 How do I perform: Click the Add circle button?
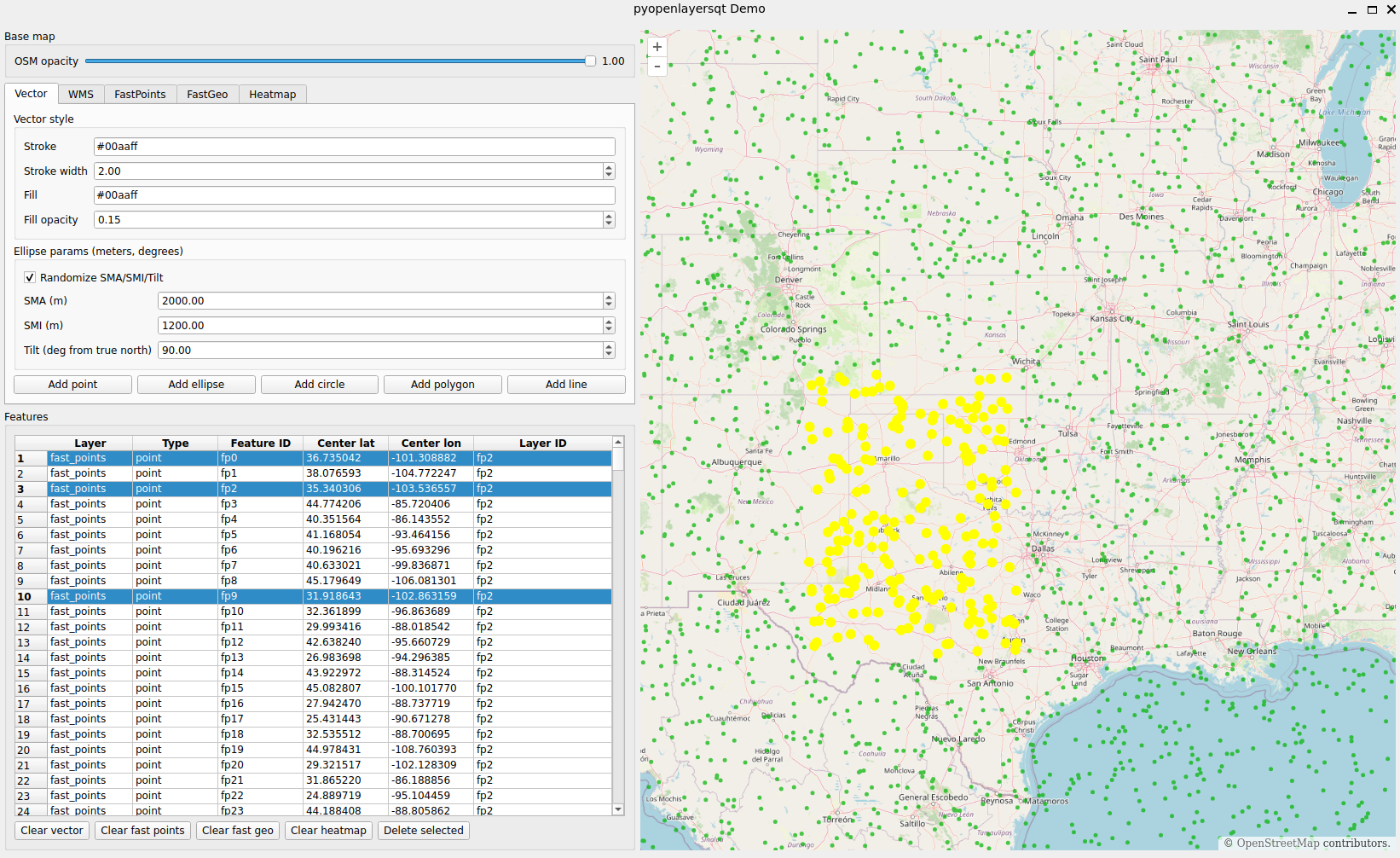tap(320, 385)
